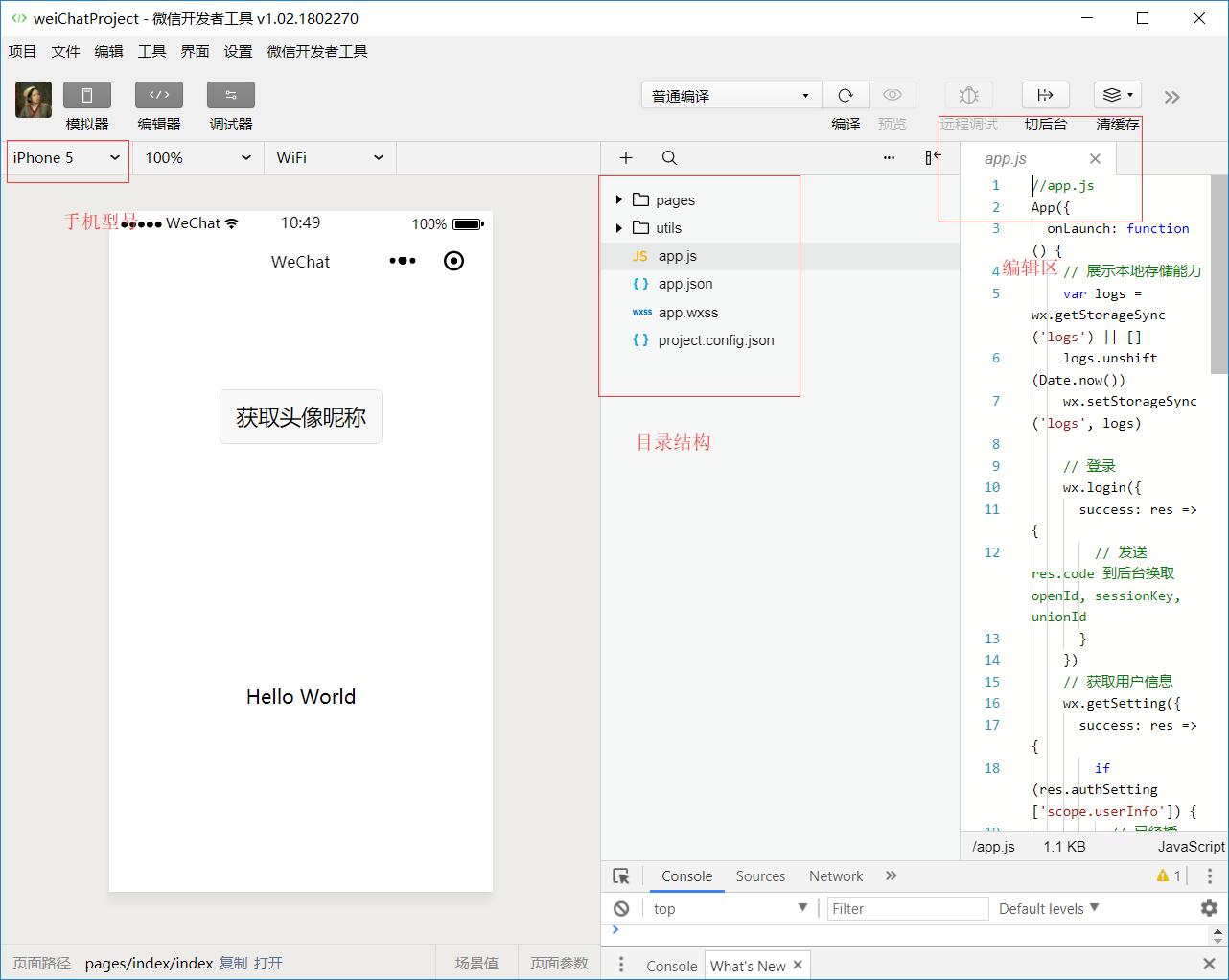This screenshot has width=1229, height=980.
Task: Switch to the Sources devtools tab
Action: click(x=760, y=875)
